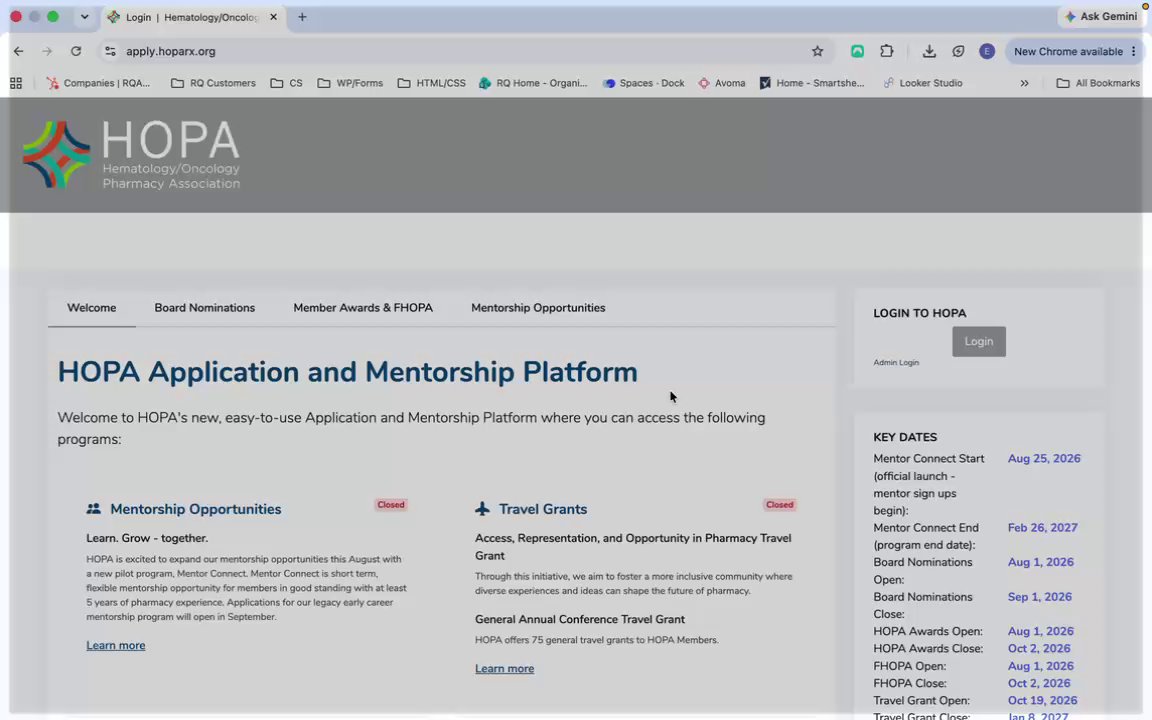Go back using browser back arrow
1152x720 pixels.
(x=18, y=51)
